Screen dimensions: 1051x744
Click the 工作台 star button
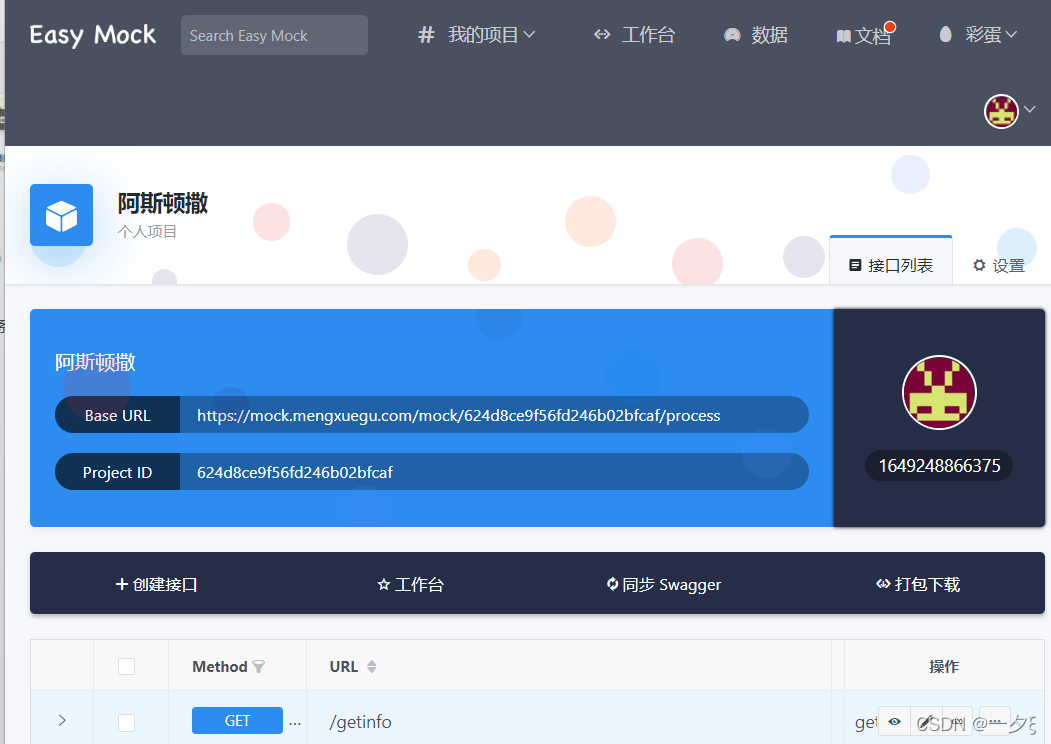point(410,584)
